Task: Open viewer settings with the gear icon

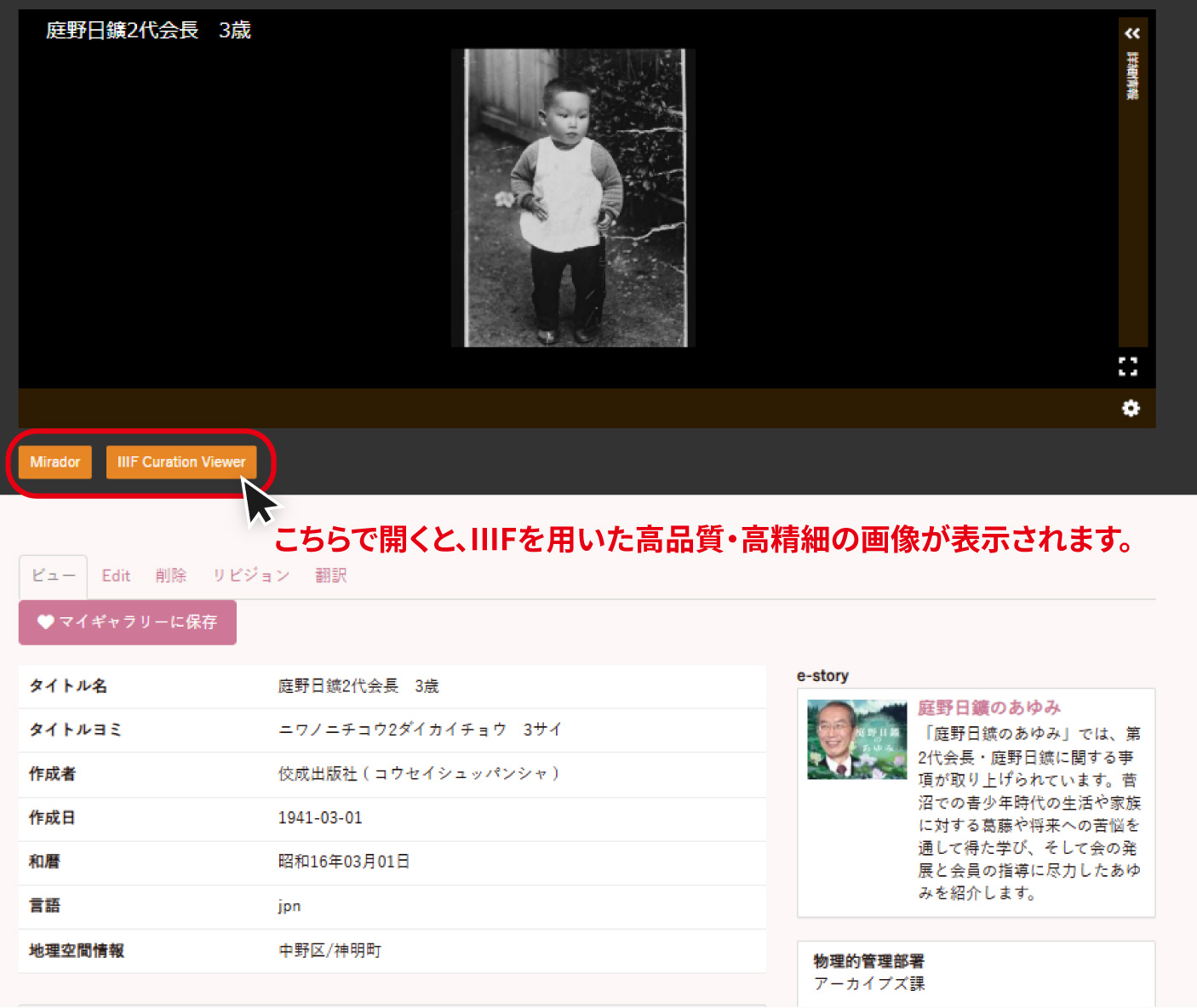Action: 1131,409
